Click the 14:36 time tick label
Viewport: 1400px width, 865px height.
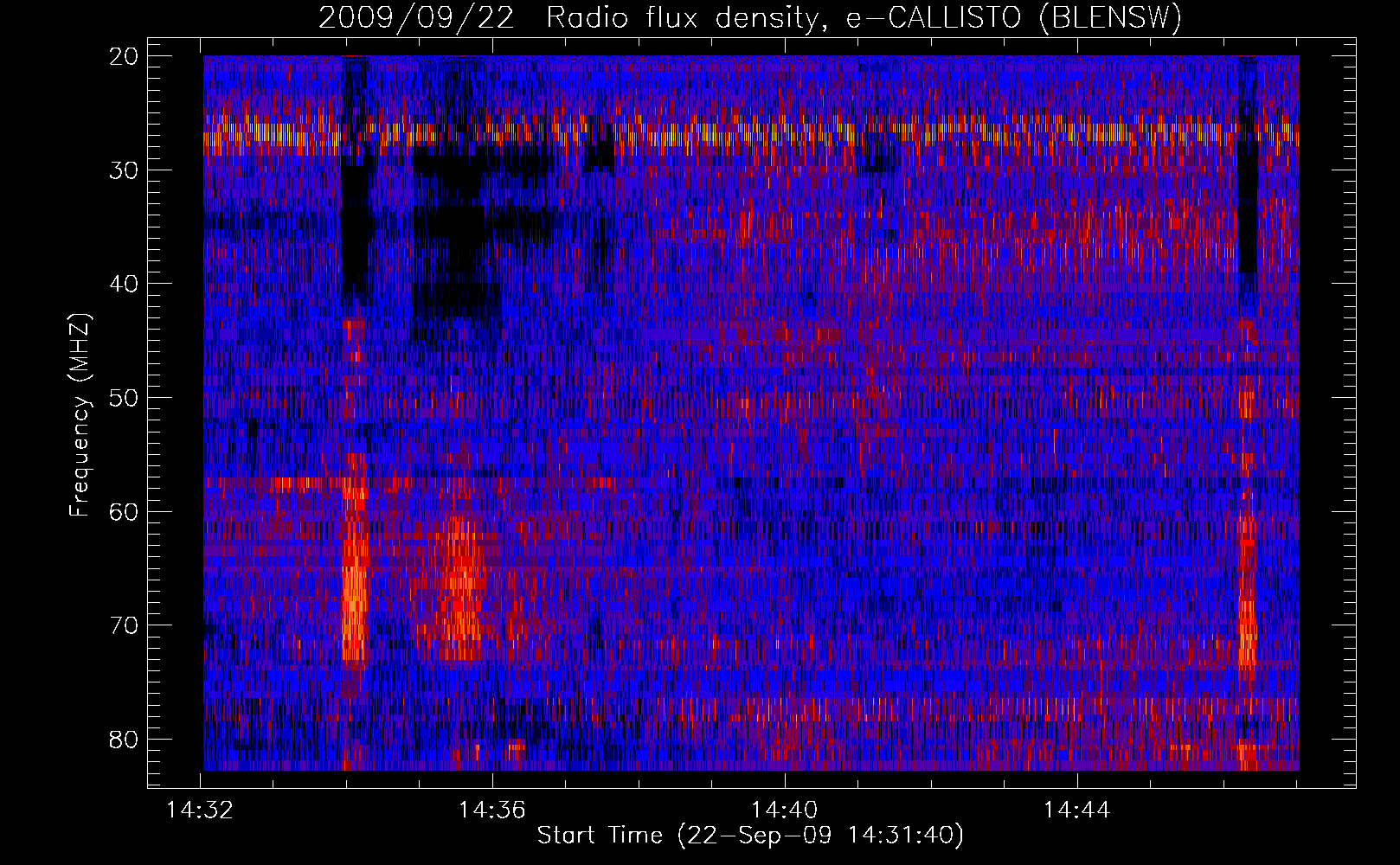coord(492,811)
